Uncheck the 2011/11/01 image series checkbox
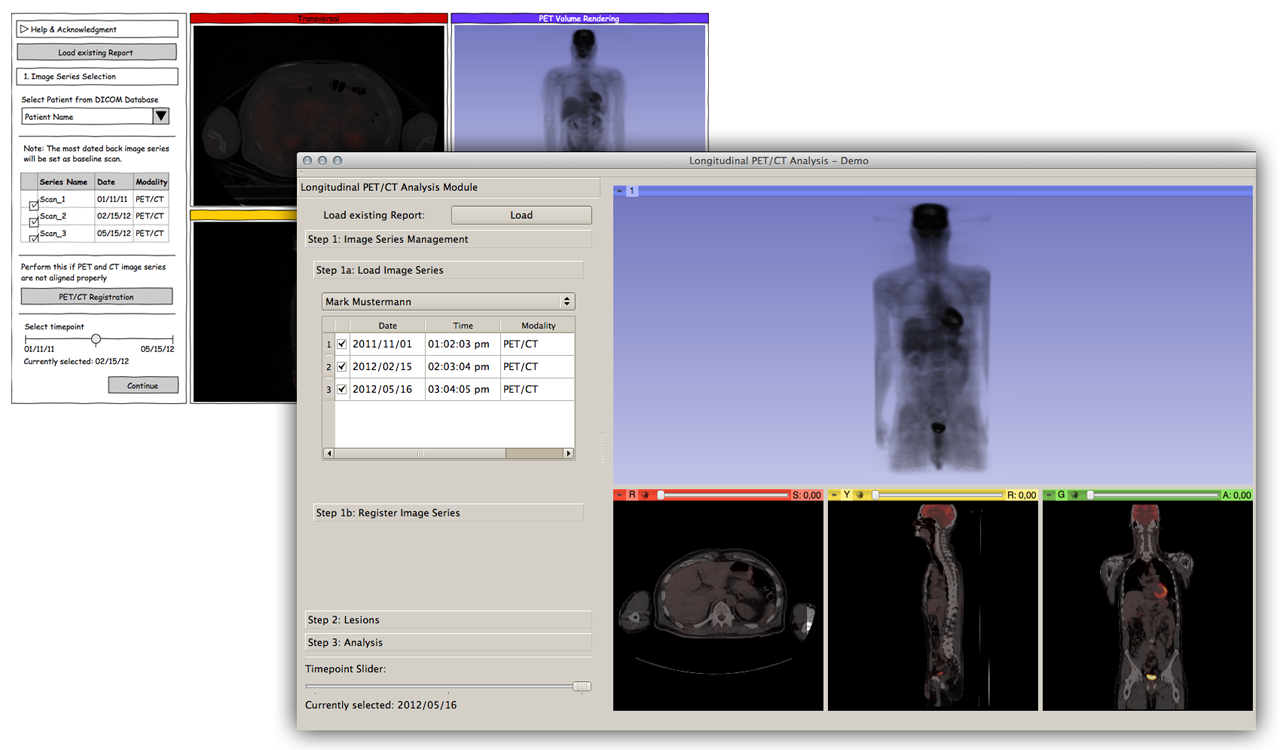The image size is (1280, 750). [x=342, y=343]
